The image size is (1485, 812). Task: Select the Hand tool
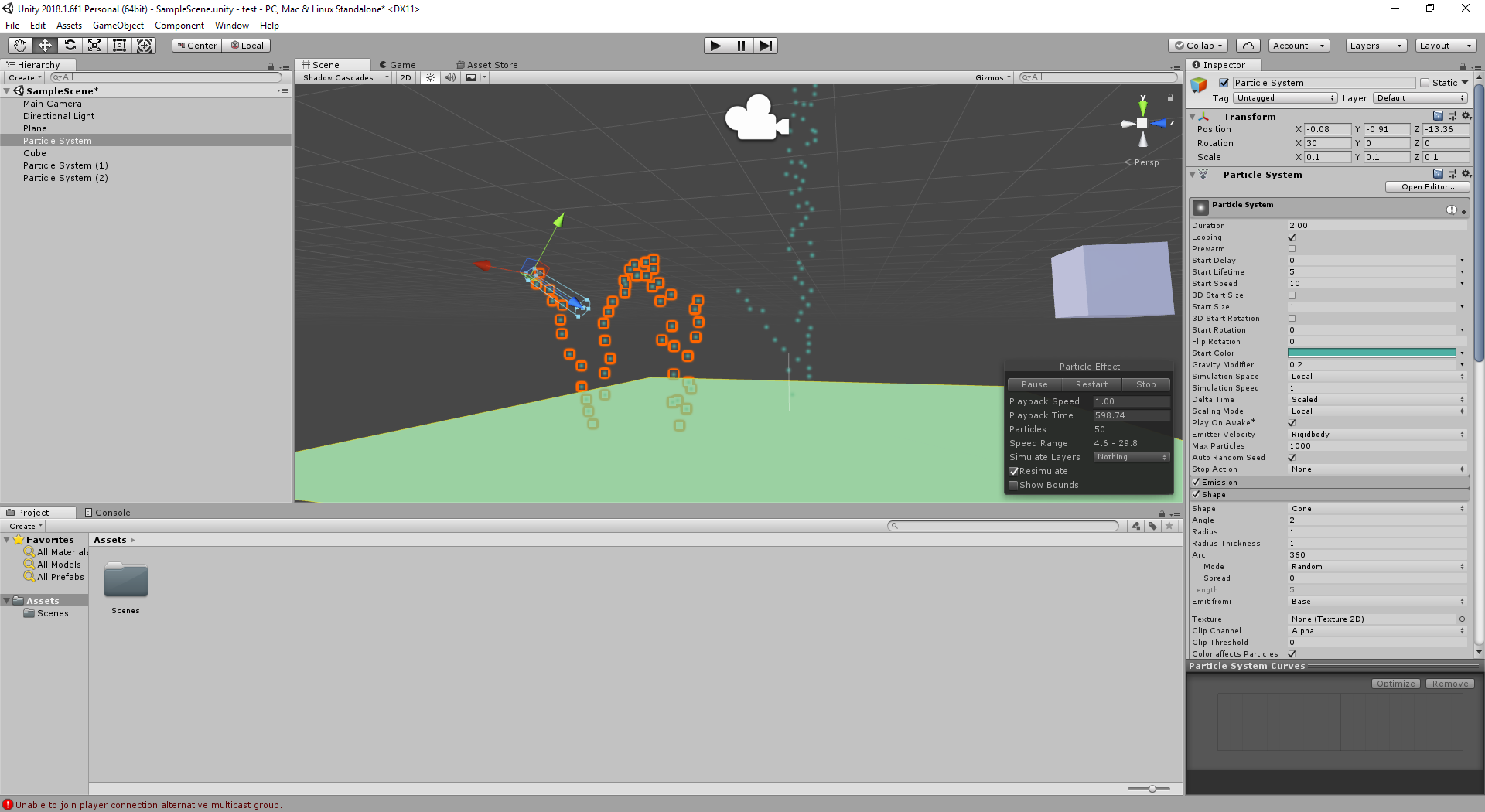(x=20, y=46)
